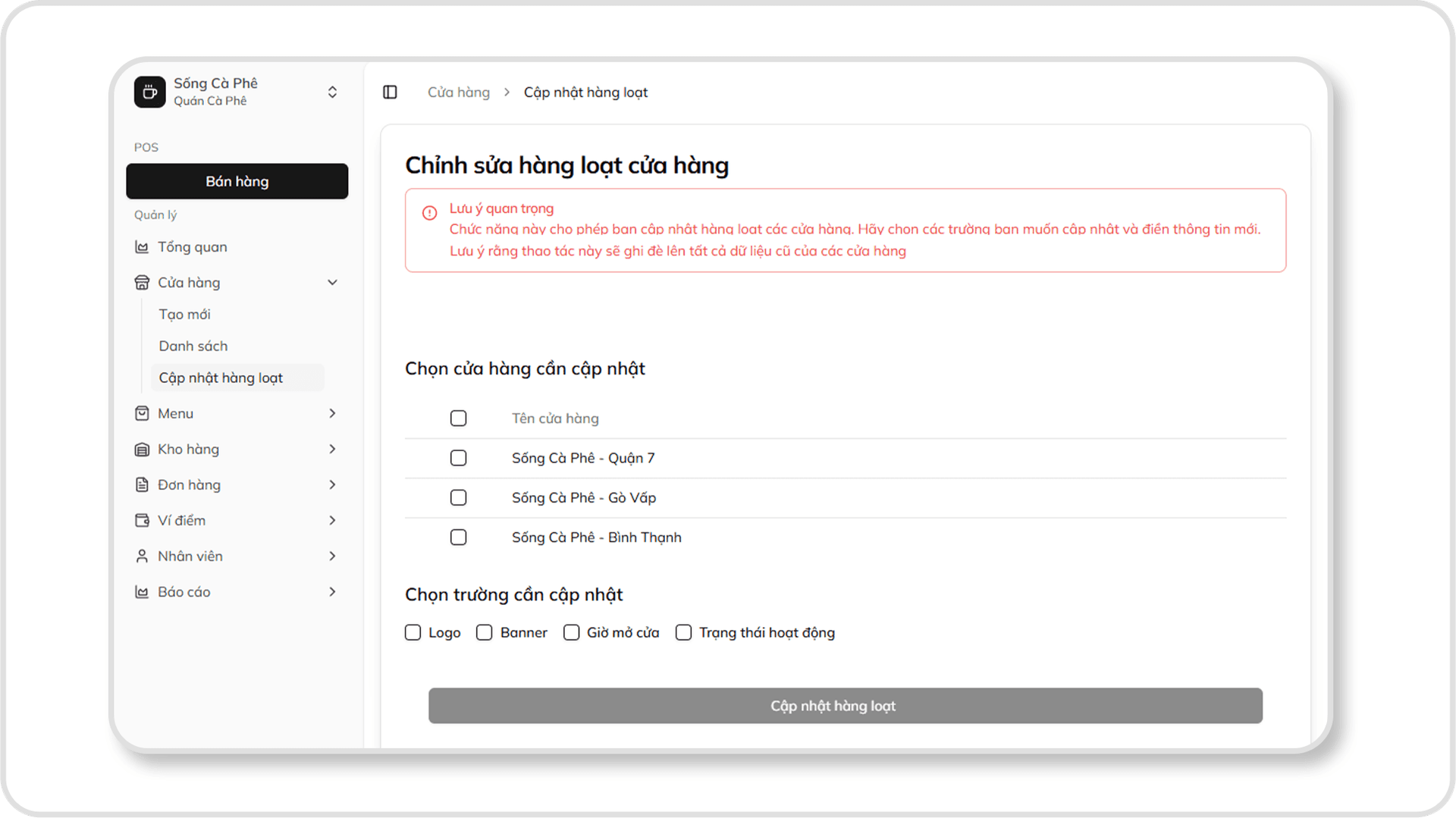Viewport: 1456px width, 818px height.
Task: Enable Trạng thái hoạt động checkbox
Action: 683,632
